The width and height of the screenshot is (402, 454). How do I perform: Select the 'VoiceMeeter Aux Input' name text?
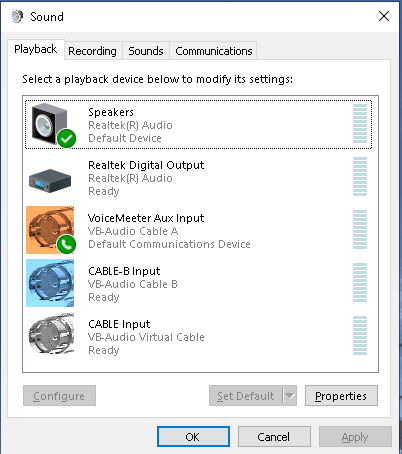[x=146, y=218]
